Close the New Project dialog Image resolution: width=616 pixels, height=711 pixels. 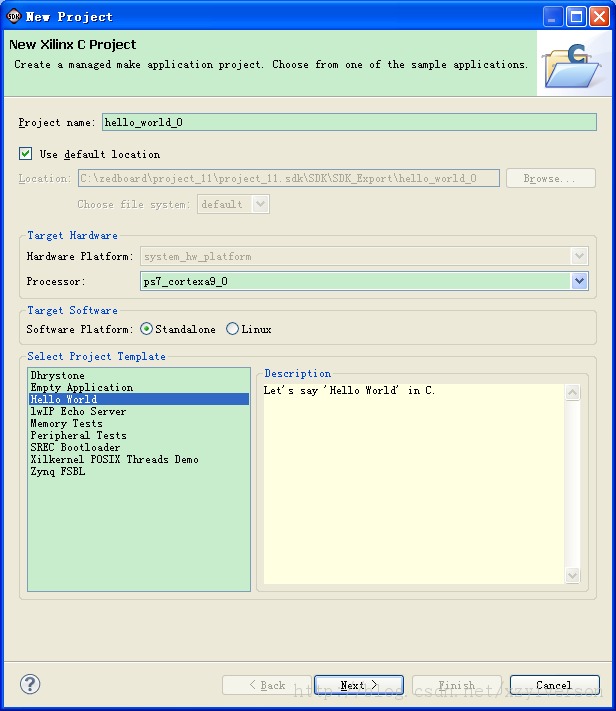599,17
